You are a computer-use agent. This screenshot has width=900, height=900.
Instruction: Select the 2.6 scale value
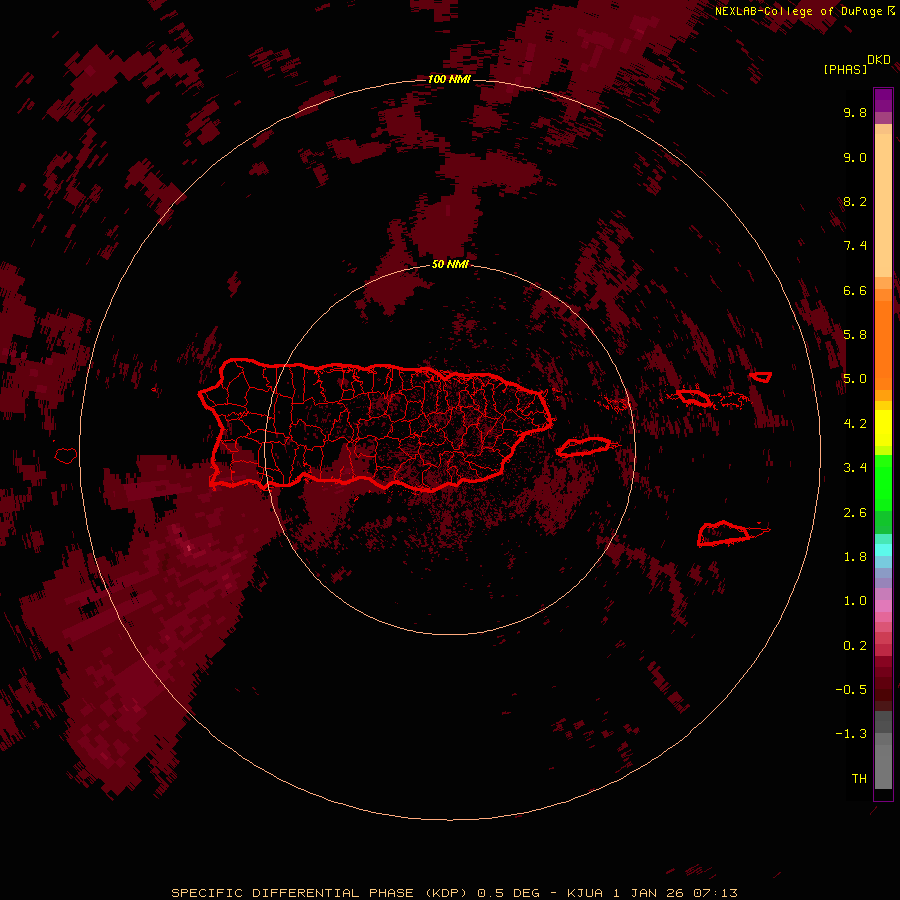855,512
